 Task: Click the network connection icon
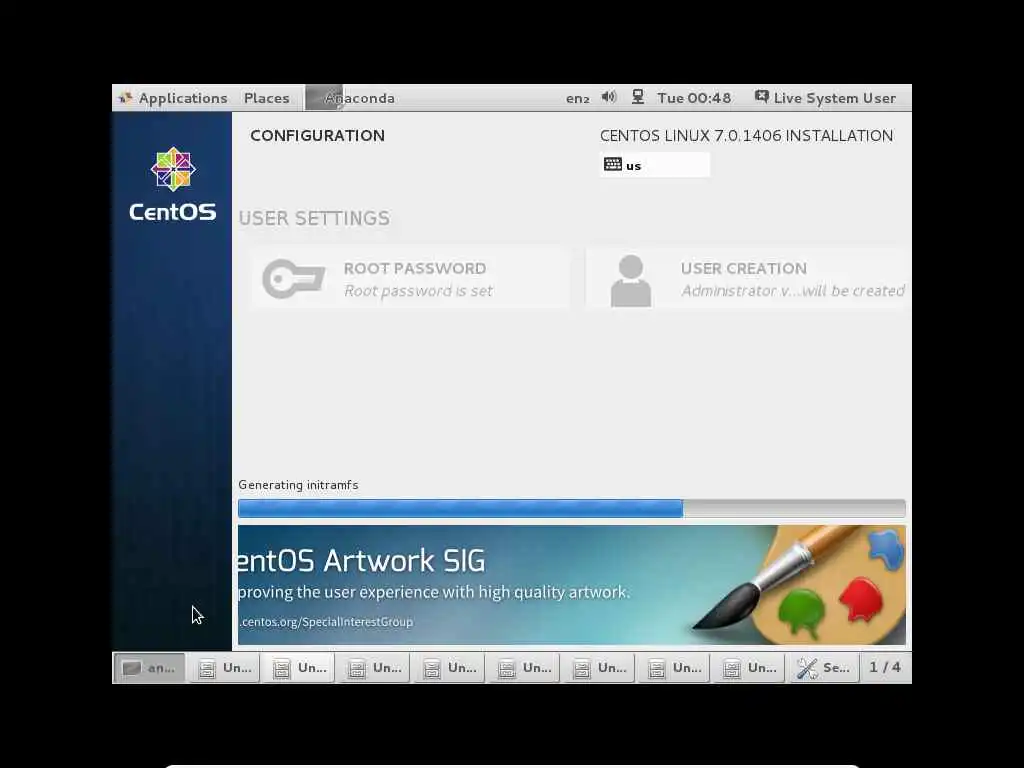pos(638,97)
